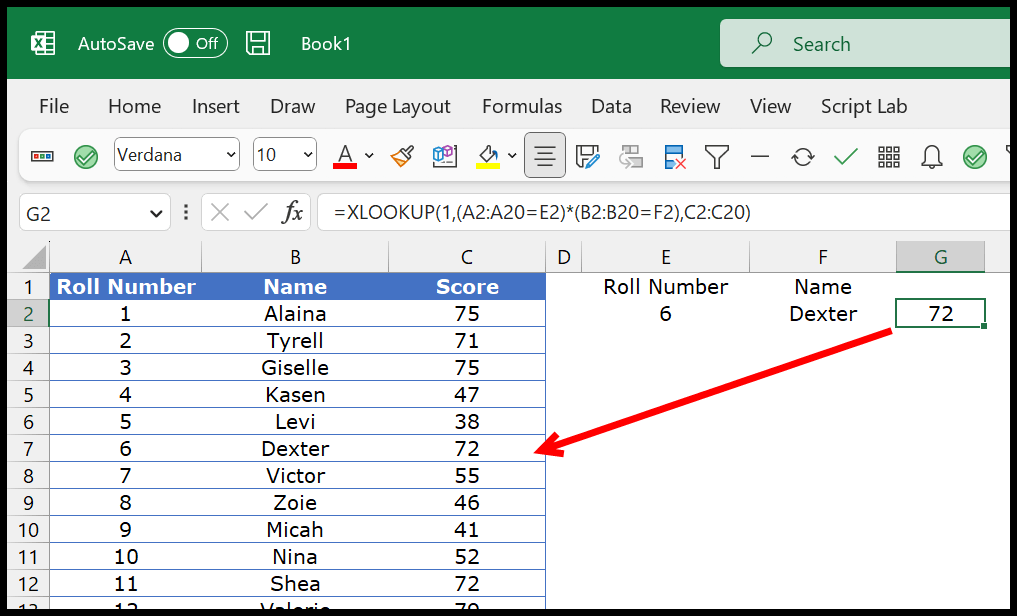Screen dimensions: 1017x616
Task: Apply the yellow fill color bucket
Action: pos(488,156)
